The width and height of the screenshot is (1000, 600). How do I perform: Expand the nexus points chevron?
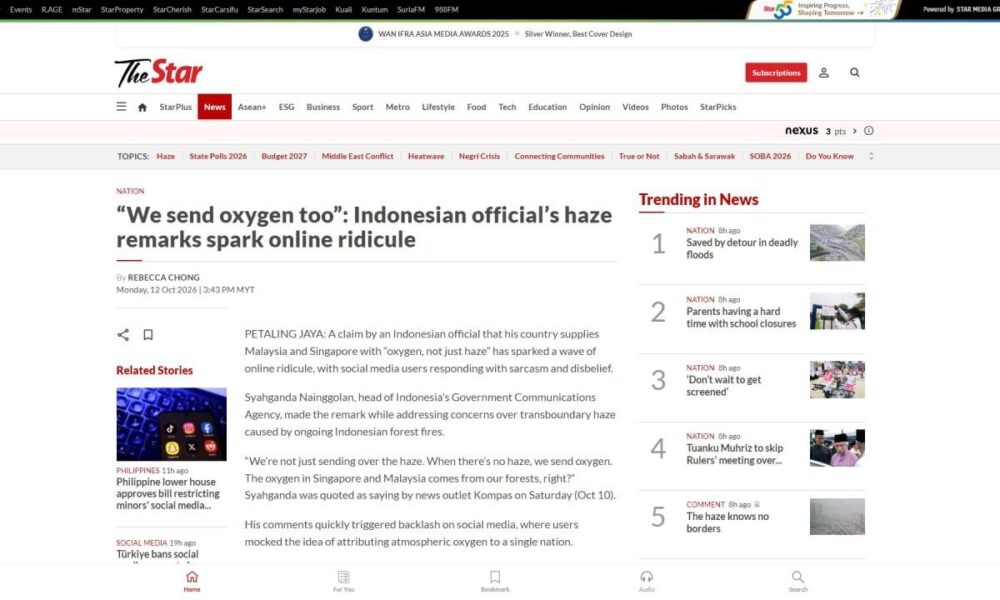pos(855,131)
